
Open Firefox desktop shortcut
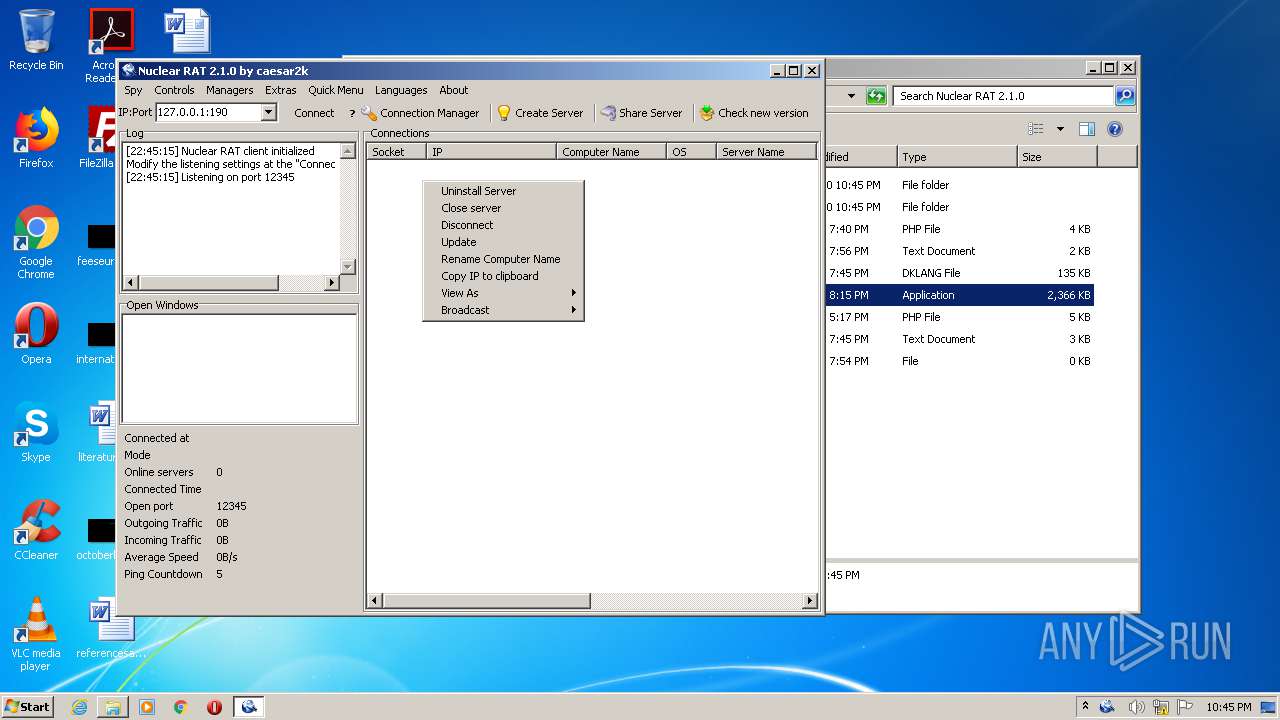pyautogui.click(x=36, y=138)
